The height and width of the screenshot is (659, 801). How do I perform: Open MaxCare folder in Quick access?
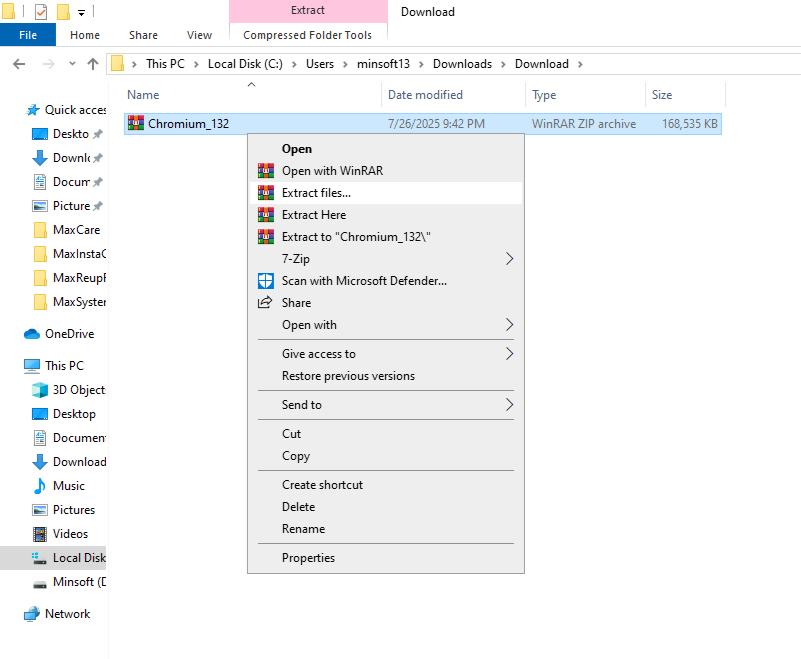pos(66,230)
